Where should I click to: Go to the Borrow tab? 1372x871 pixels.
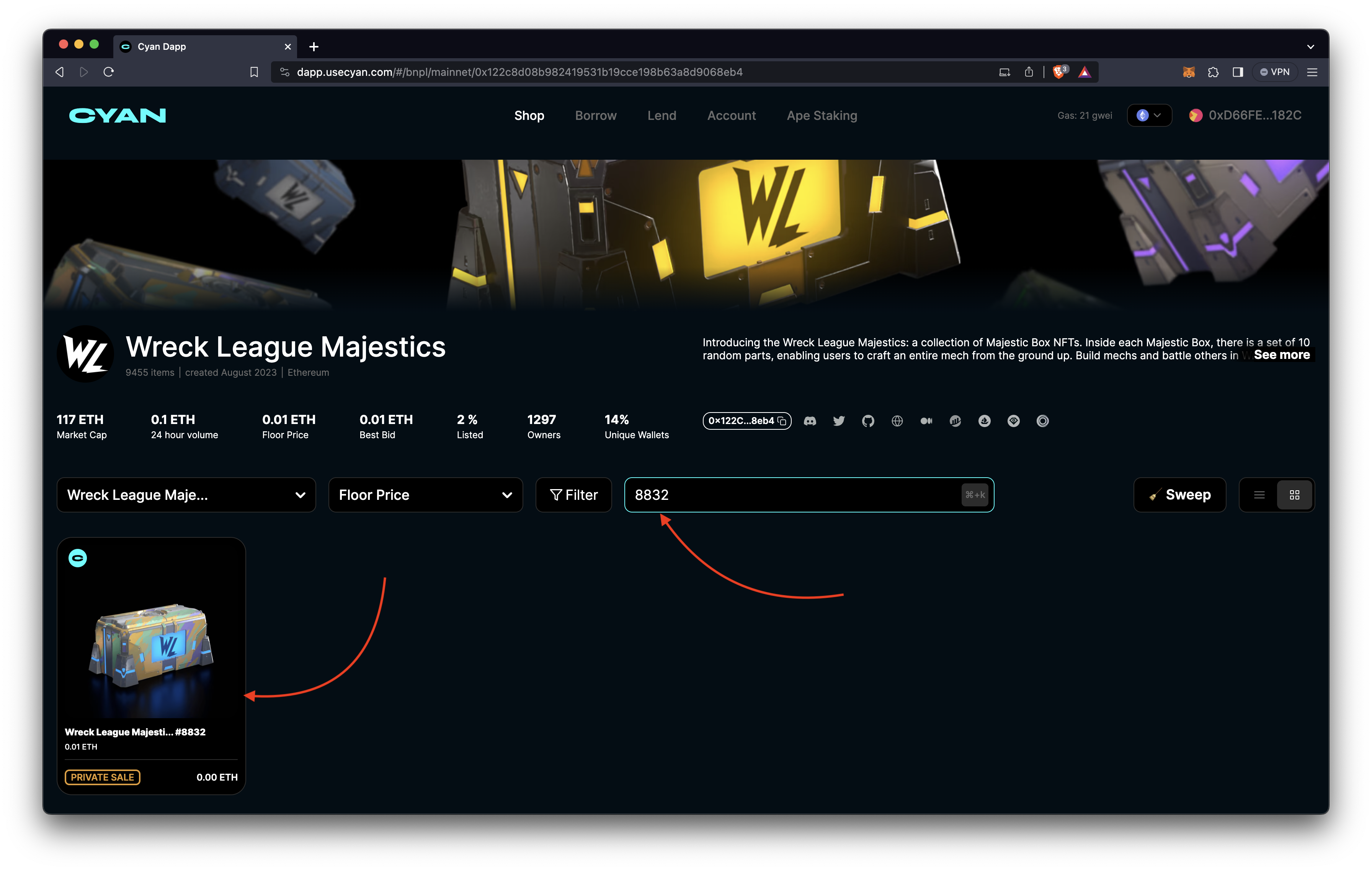[x=595, y=115]
